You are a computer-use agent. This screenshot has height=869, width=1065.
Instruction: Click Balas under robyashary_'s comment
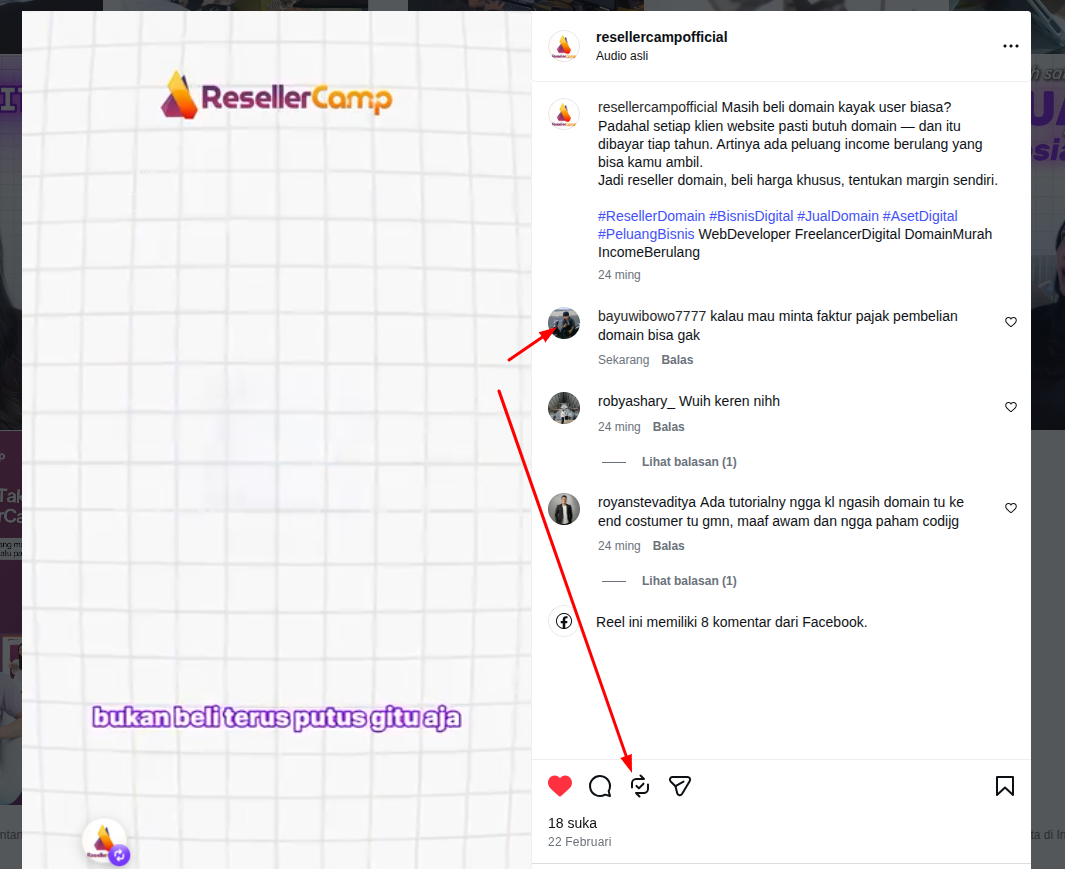point(668,427)
